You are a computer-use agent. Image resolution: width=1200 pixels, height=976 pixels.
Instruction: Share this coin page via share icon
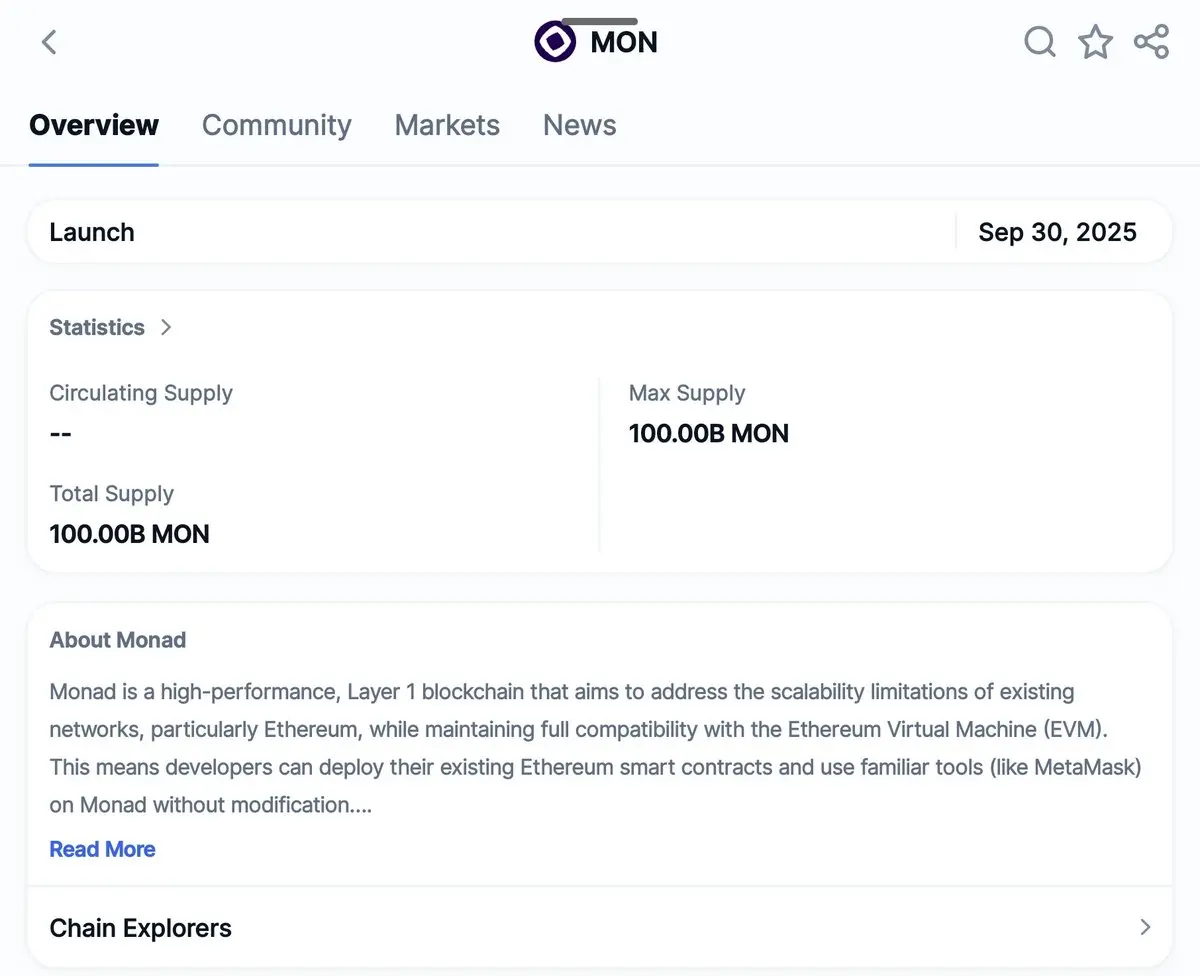1151,42
